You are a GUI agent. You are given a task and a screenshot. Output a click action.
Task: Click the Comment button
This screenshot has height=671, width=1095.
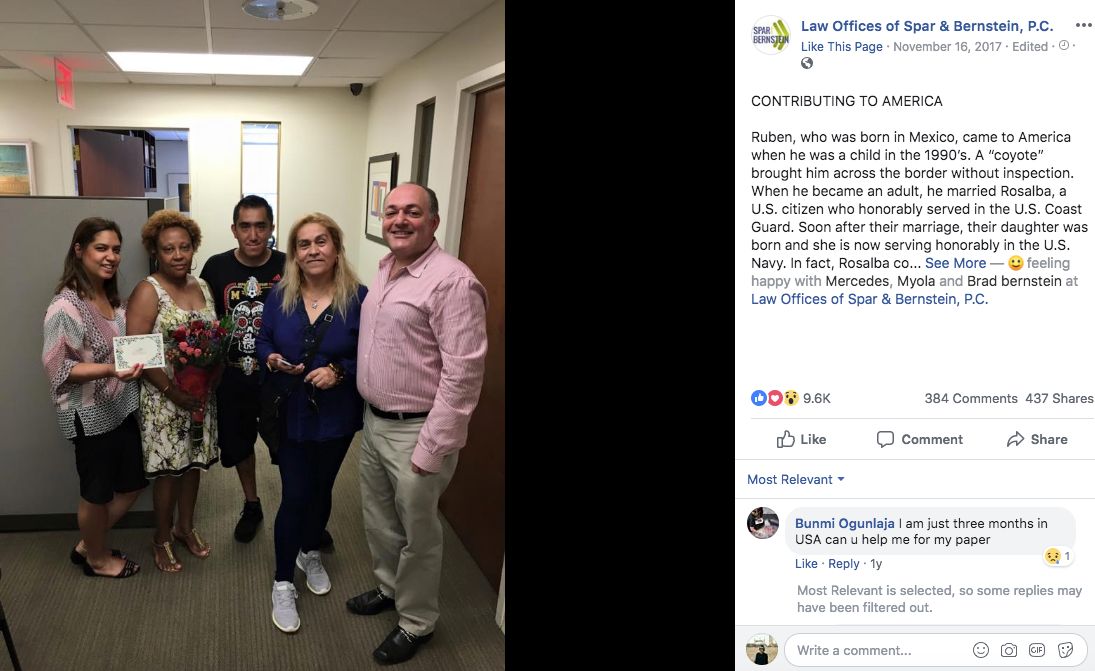click(x=919, y=439)
